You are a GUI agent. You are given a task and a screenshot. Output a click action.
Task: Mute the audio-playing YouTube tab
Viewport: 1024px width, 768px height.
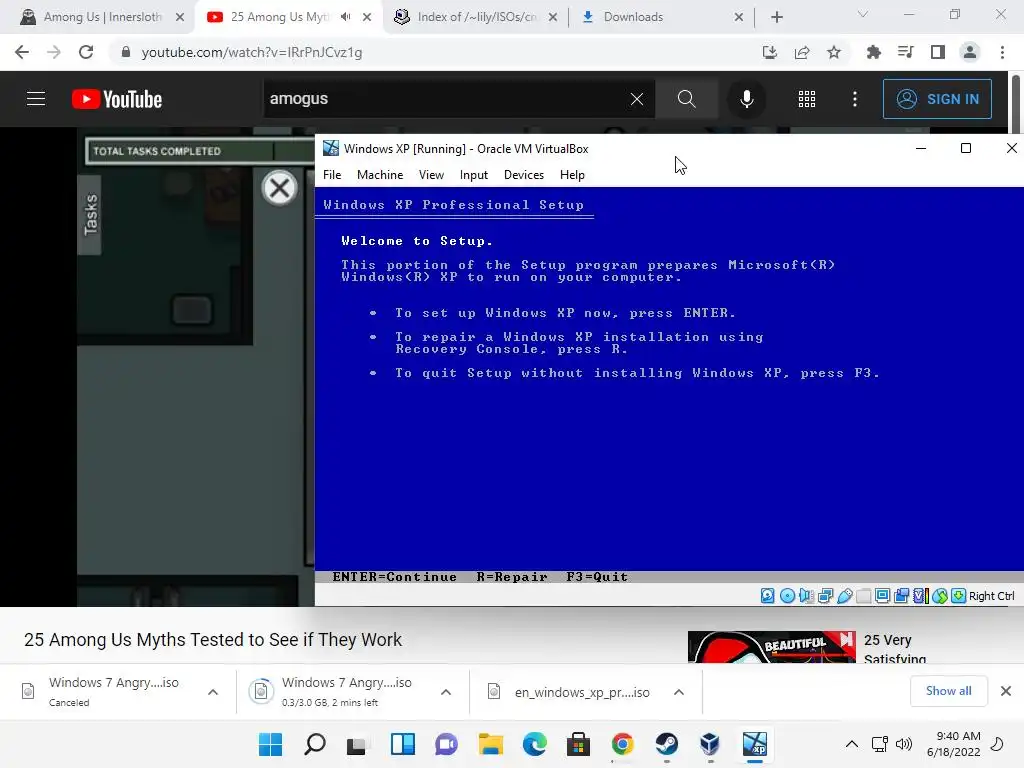[345, 17]
